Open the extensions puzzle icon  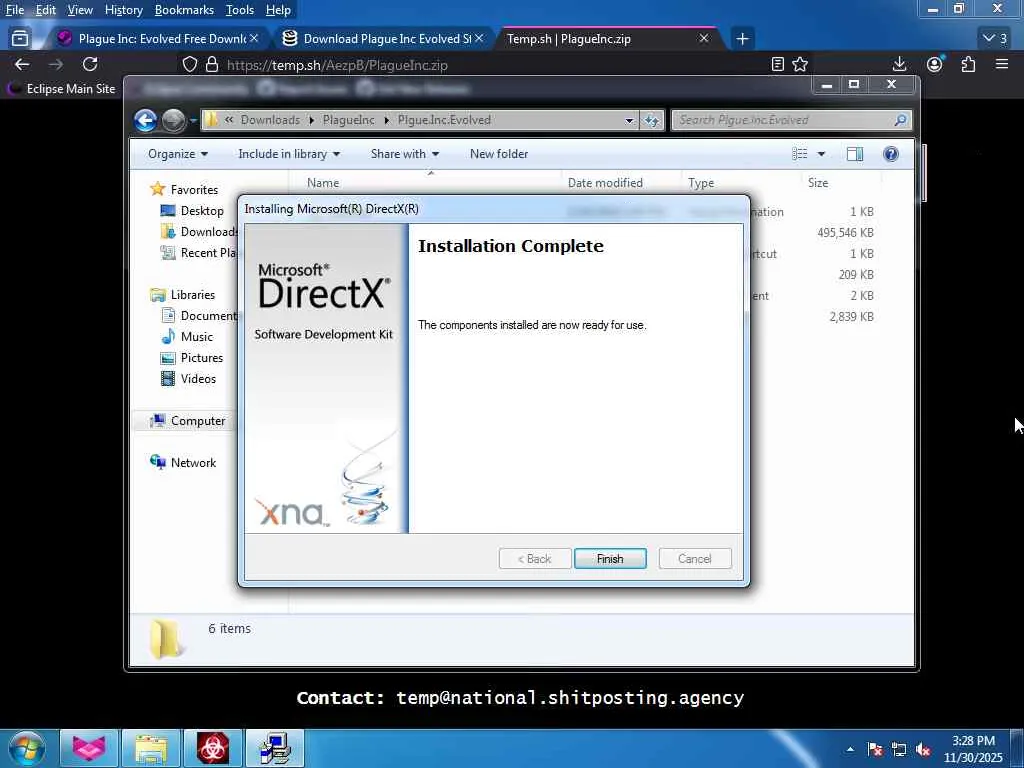point(968,64)
